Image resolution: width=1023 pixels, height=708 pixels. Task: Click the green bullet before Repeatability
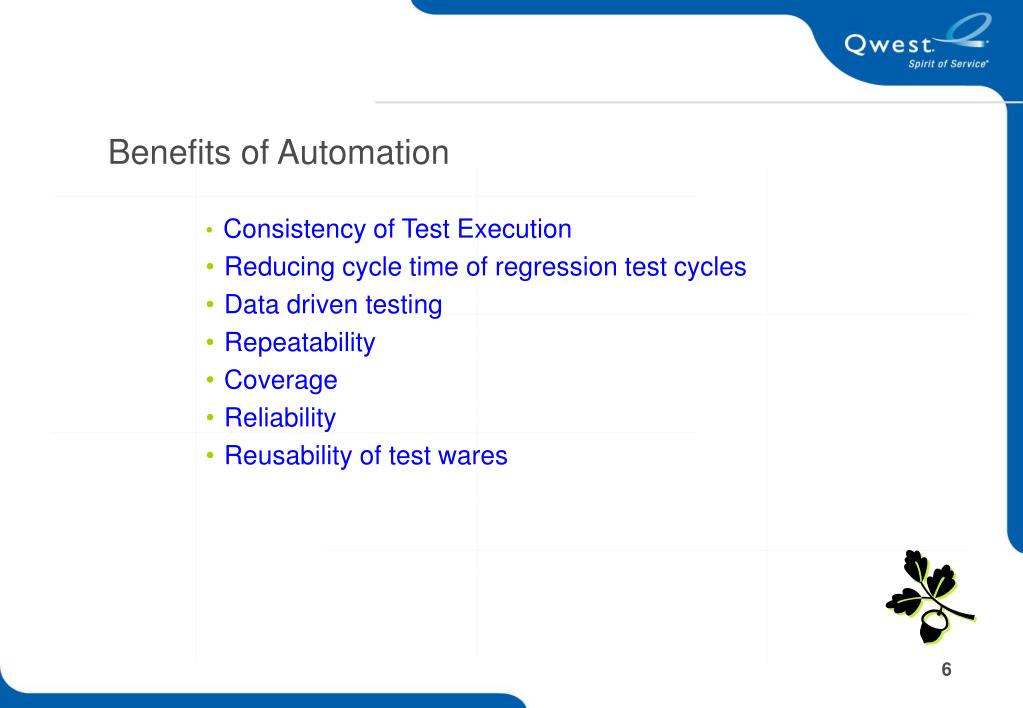pos(209,342)
